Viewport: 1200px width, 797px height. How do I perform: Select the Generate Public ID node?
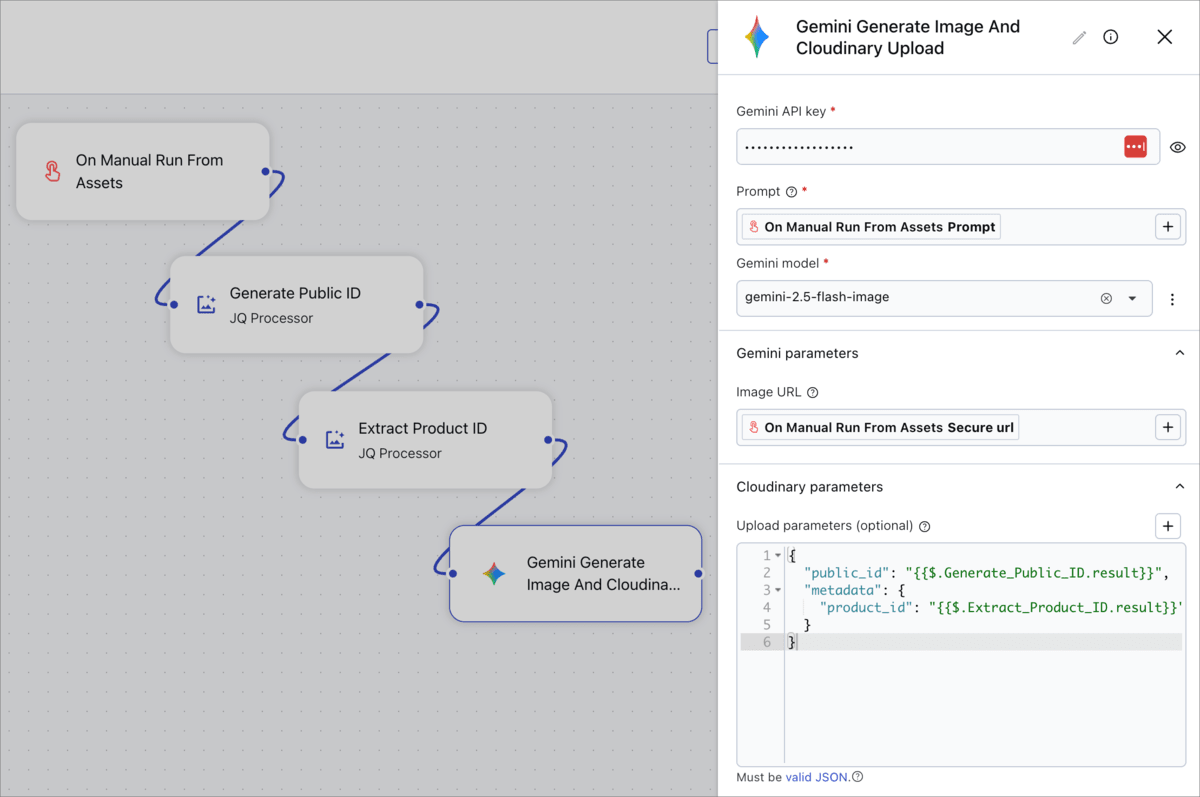coord(296,304)
